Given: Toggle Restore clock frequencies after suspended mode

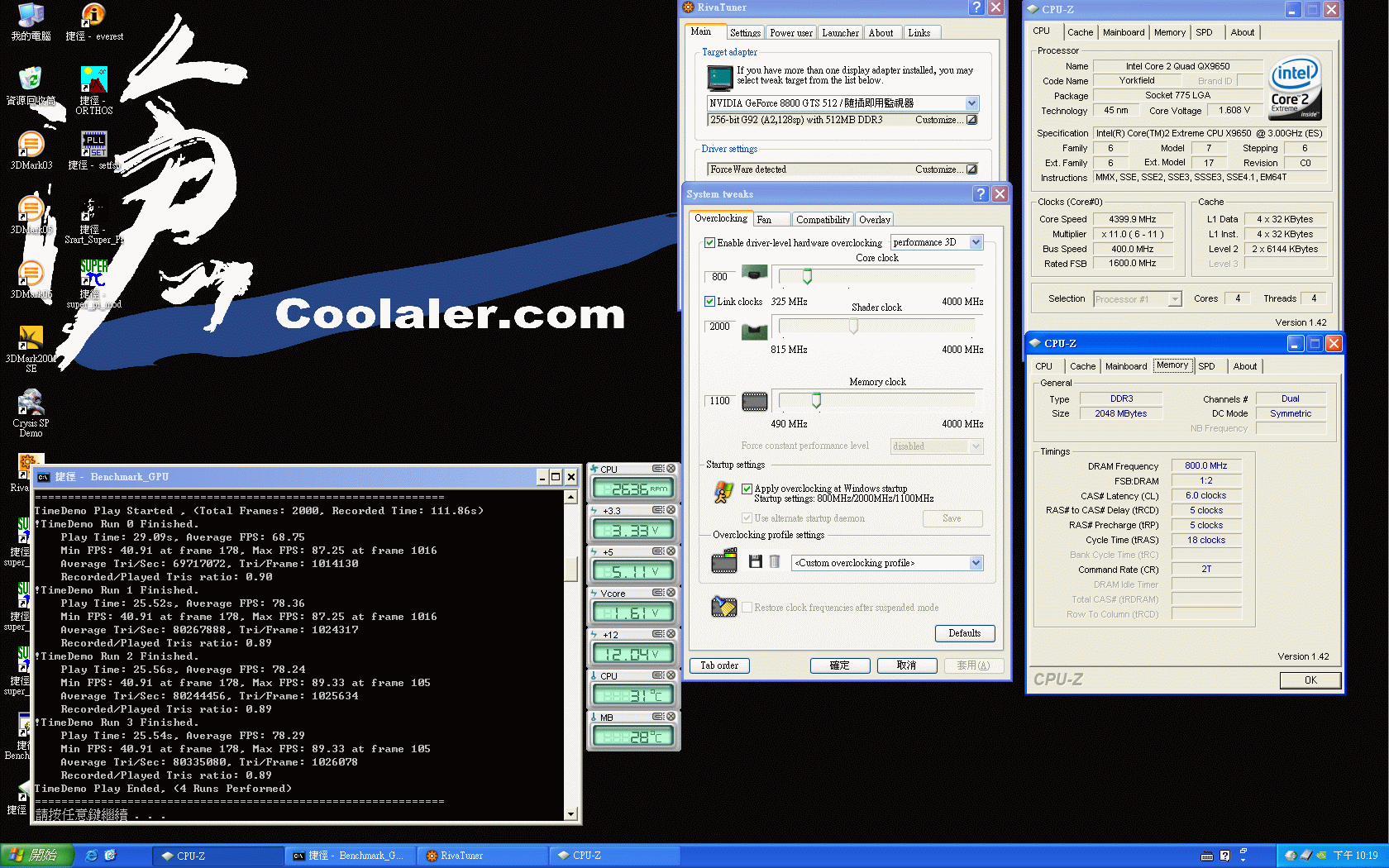Looking at the screenshot, I should pyautogui.click(x=747, y=608).
